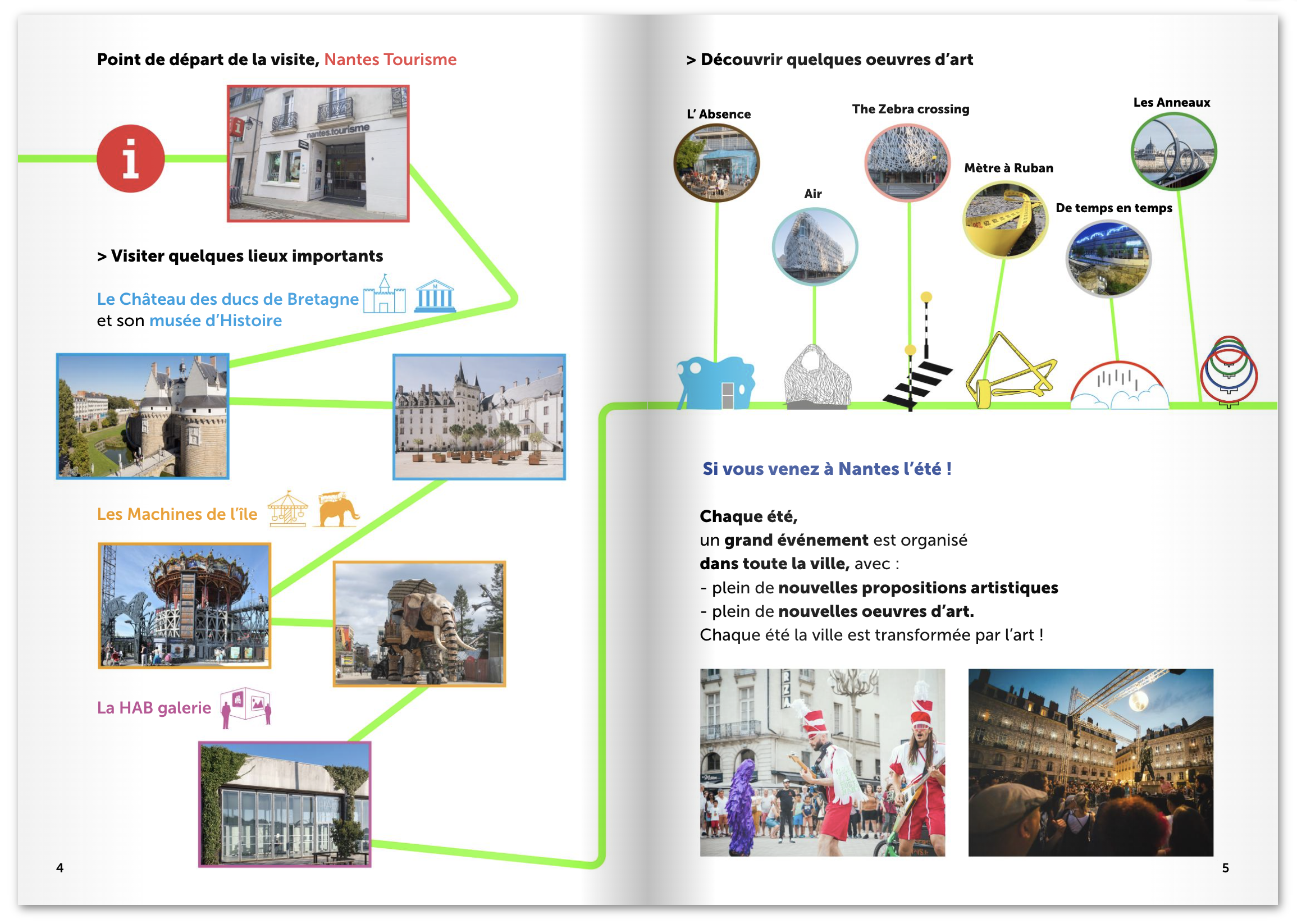1297x924 pixels.
Task: Click the blue castle outline icon
Action: pos(384,295)
